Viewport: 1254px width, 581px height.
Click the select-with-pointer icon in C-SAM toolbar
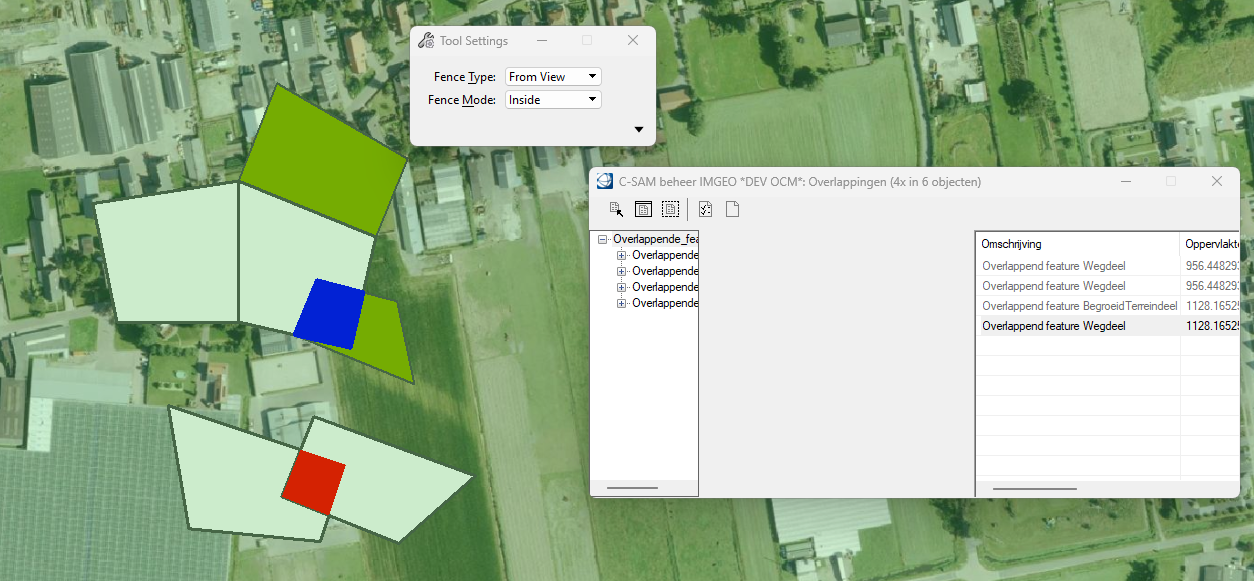pos(616,209)
